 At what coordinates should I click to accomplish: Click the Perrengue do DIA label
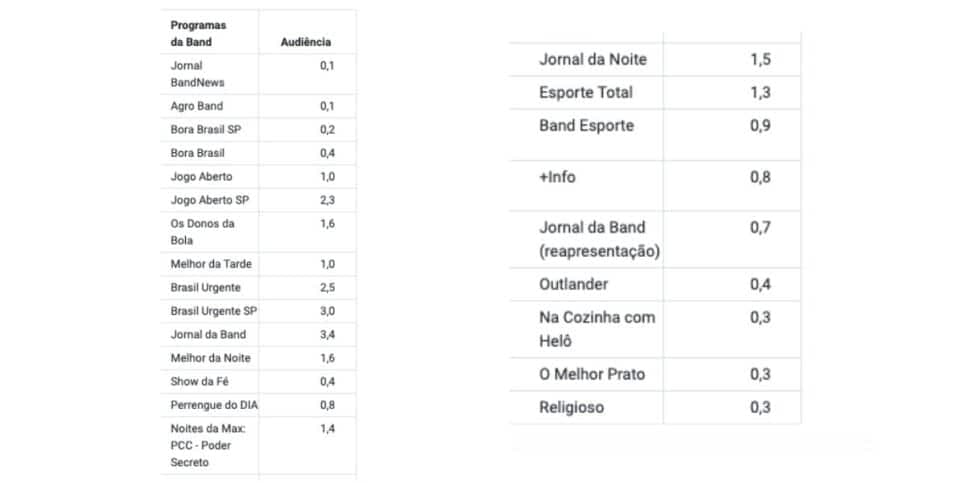[x=214, y=405]
